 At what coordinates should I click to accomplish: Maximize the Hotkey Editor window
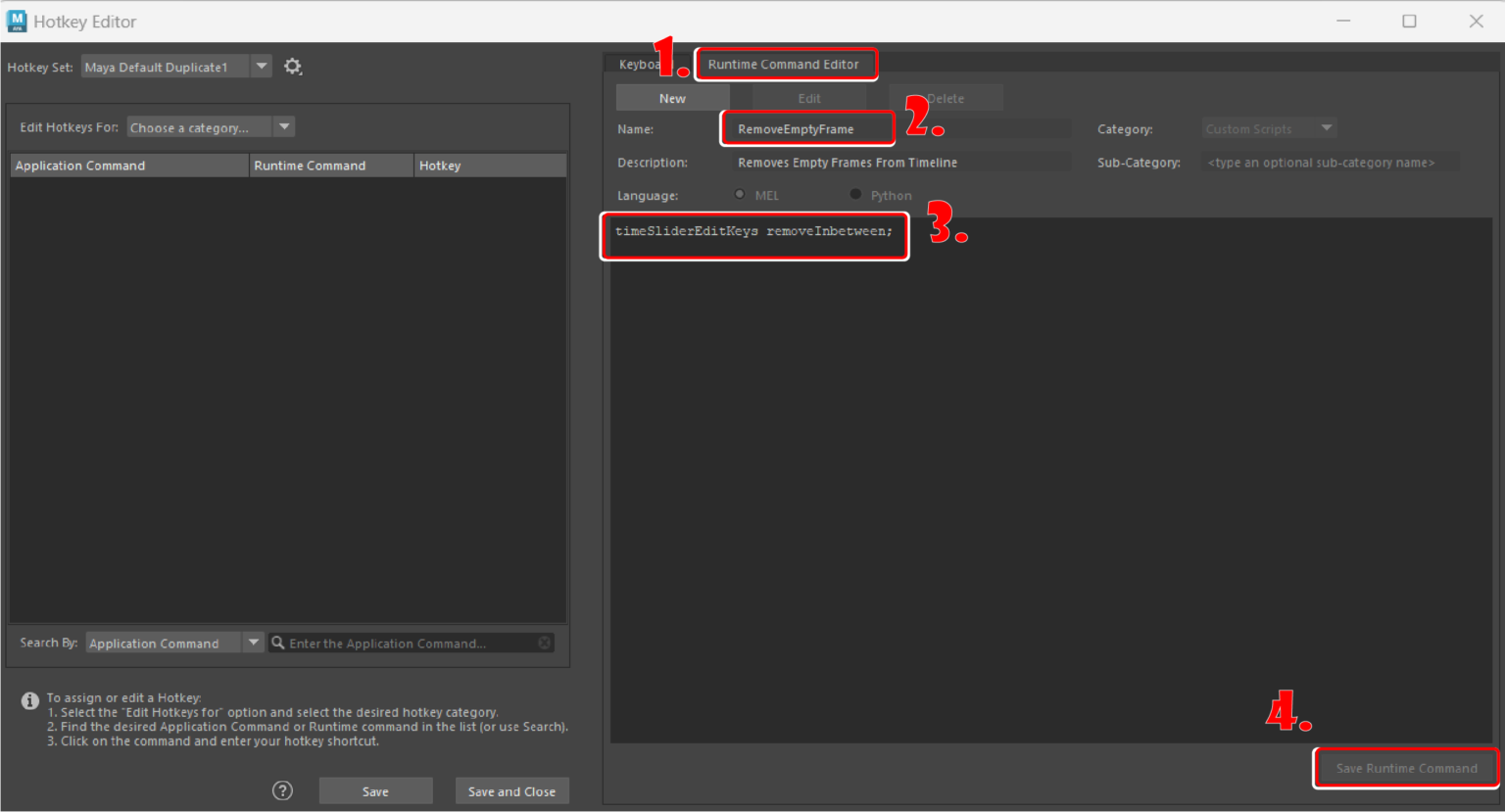pyautogui.click(x=1409, y=21)
